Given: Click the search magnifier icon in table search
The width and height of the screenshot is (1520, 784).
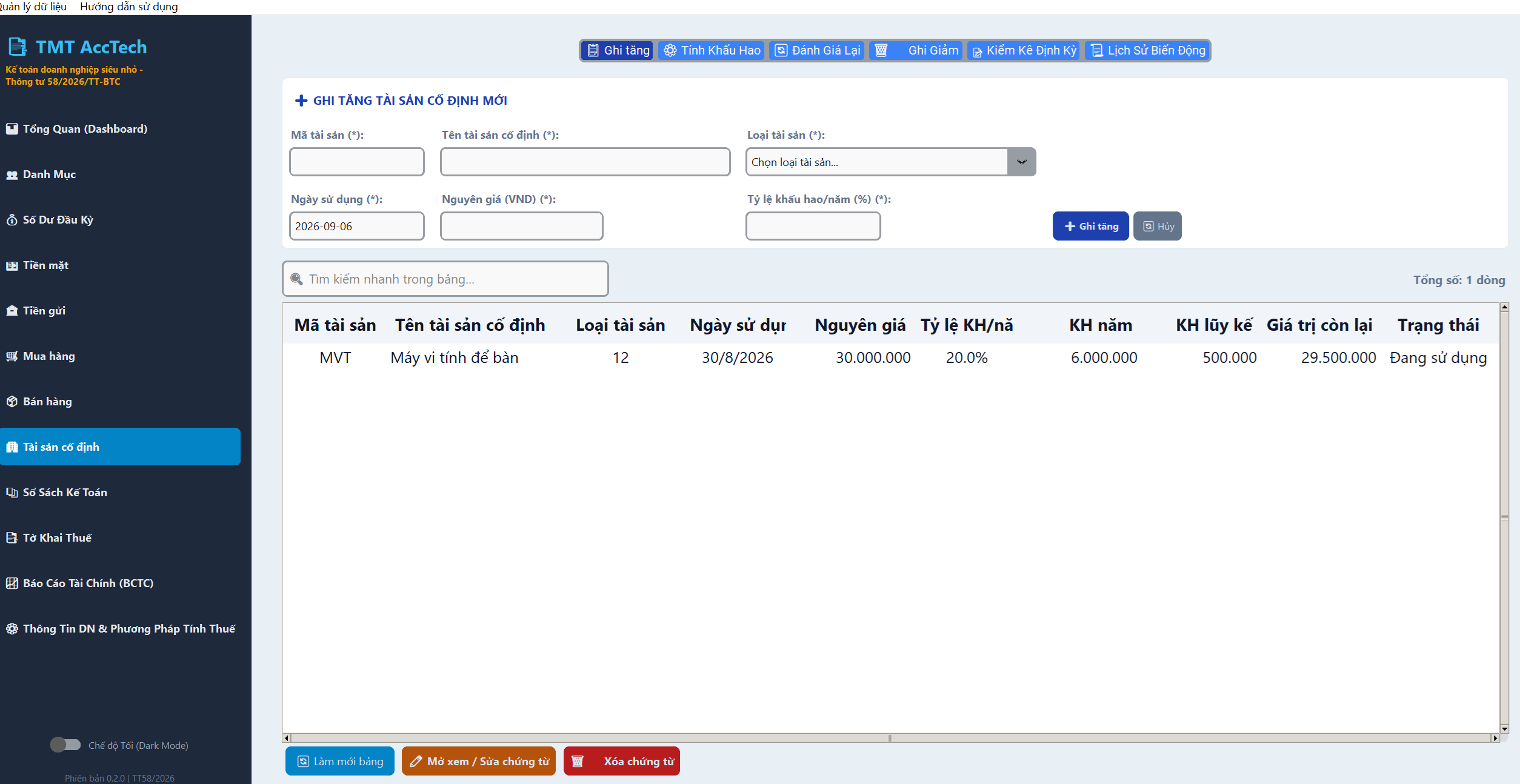Looking at the screenshot, I should [296, 279].
